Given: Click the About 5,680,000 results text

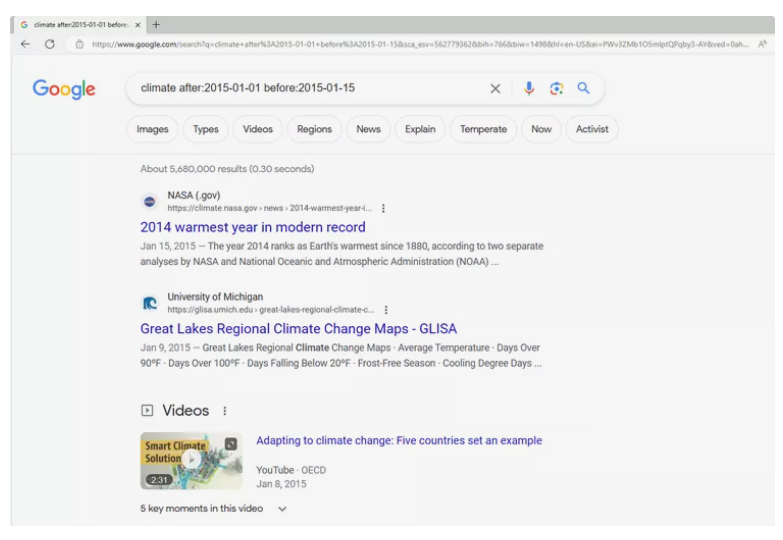Looking at the screenshot, I should click(x=227, y=169).
